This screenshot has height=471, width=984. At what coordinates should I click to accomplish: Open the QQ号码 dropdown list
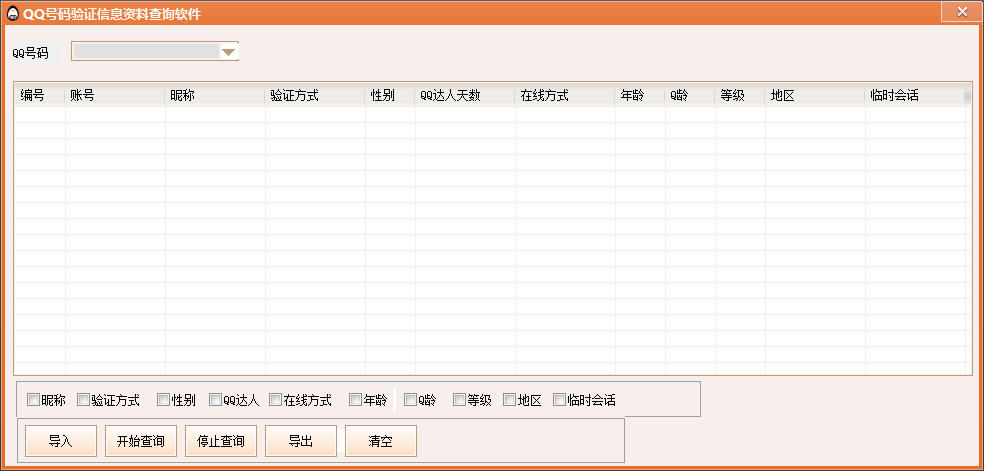click(228, 52)
